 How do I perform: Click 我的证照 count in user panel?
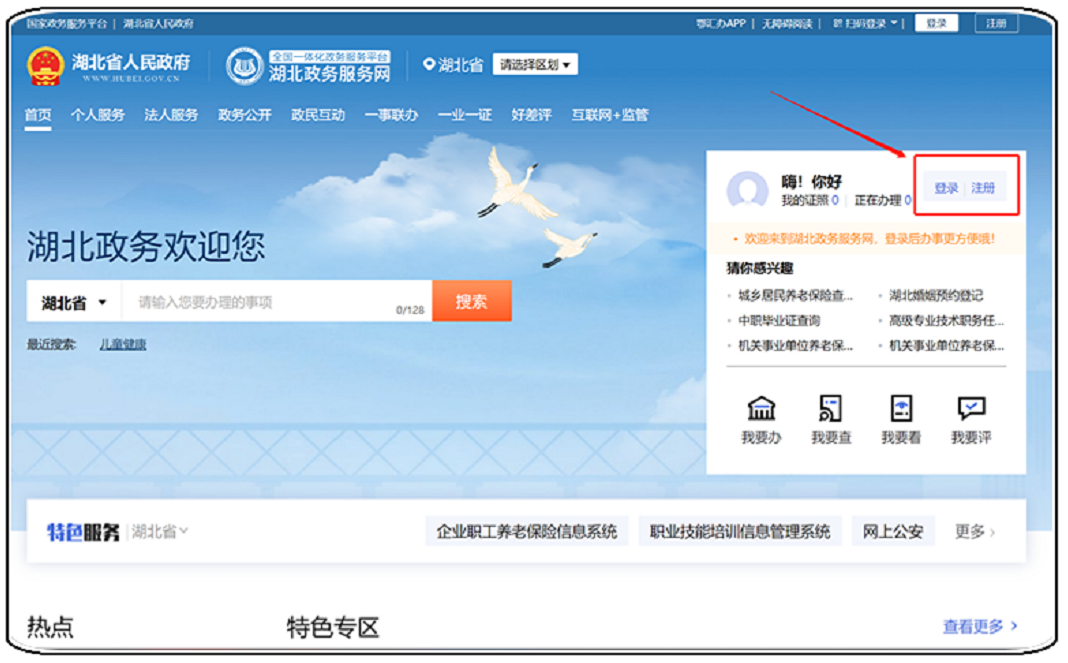coord(810,200)
